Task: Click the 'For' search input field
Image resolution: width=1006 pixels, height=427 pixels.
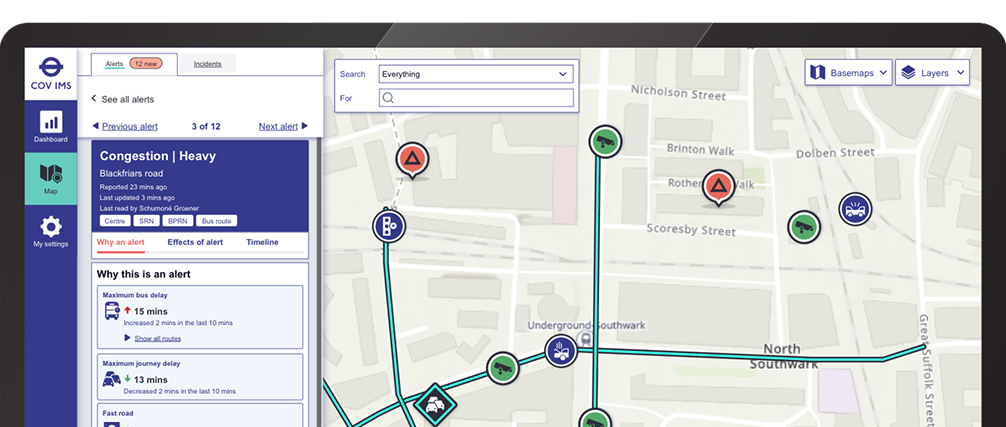Action: [x=476, y=98]
